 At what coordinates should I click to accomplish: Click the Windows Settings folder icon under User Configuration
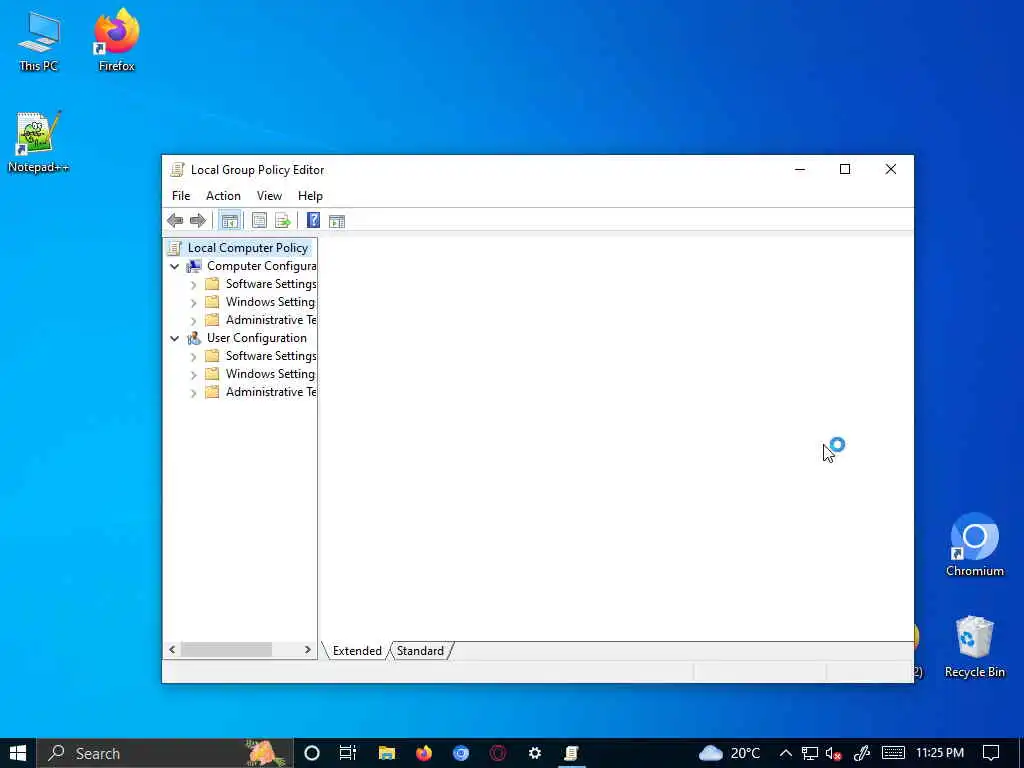coord(212,374)
